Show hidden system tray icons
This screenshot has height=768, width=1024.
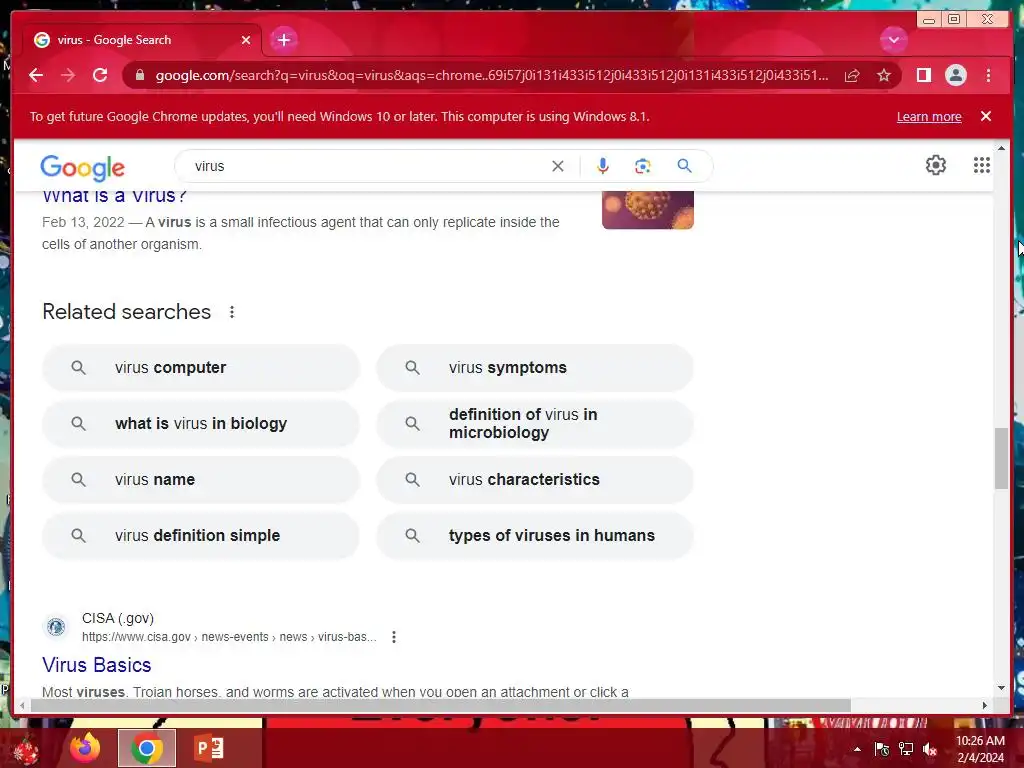pyautogui.click(x=857, y=749)
